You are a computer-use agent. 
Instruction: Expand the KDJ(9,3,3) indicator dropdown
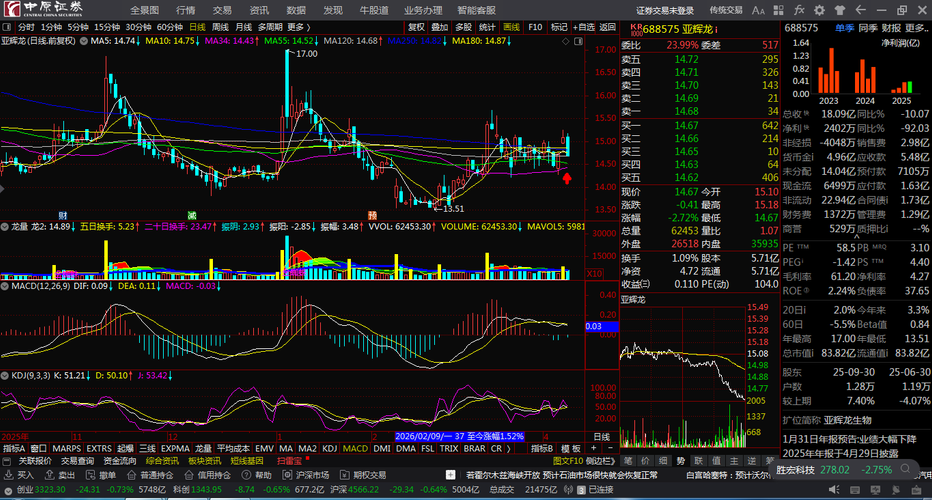click(x=5, y=376)
